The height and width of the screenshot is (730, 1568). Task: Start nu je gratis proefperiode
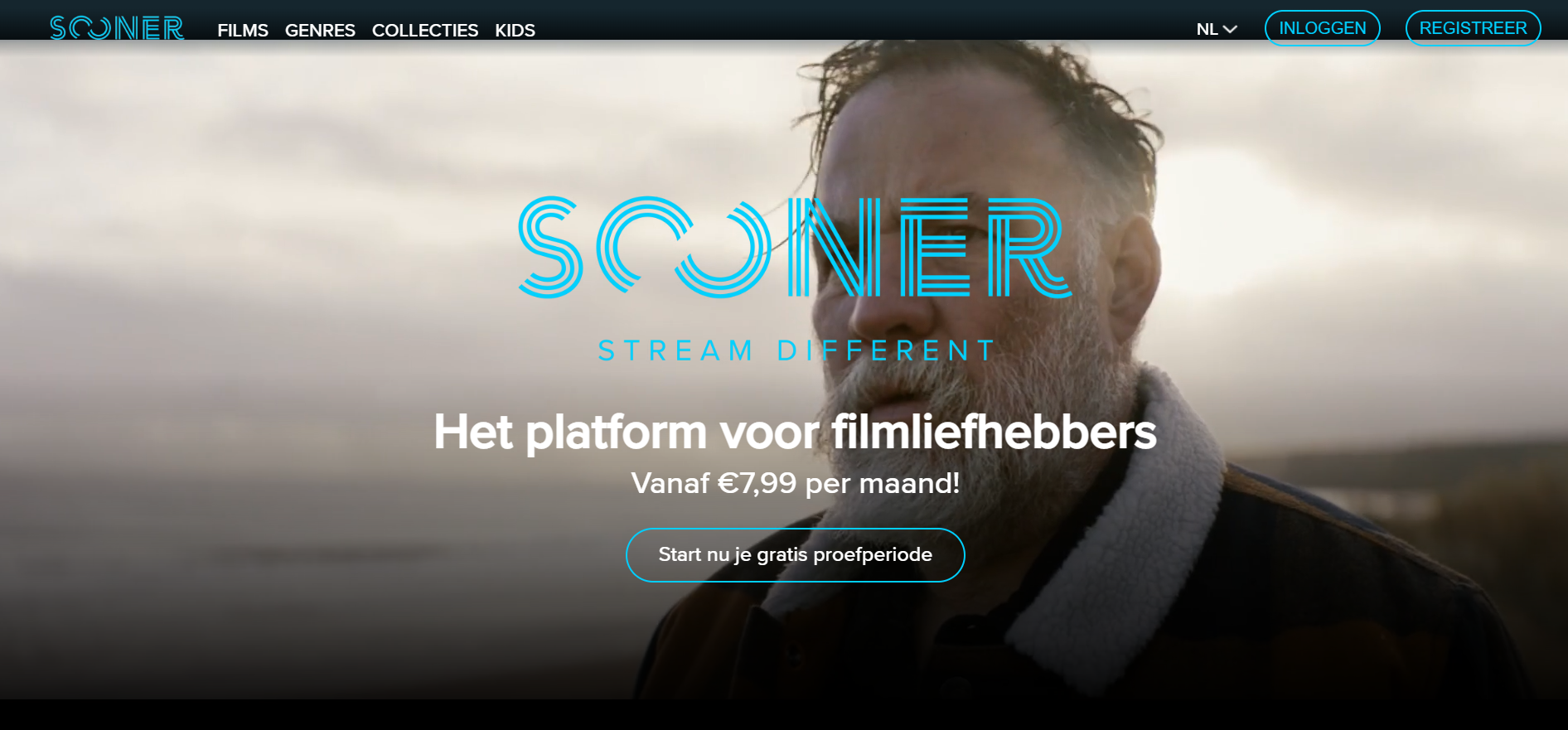795,555
